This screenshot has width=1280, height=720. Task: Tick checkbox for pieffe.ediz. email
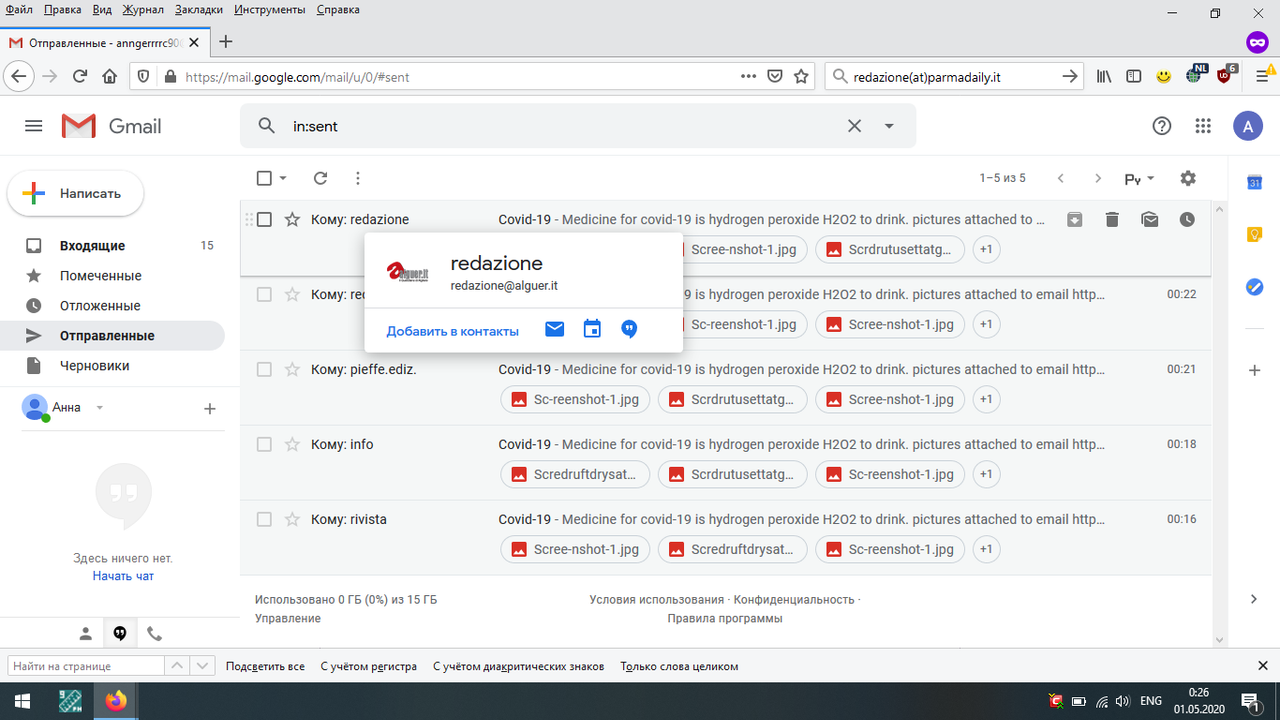(264, 369)
